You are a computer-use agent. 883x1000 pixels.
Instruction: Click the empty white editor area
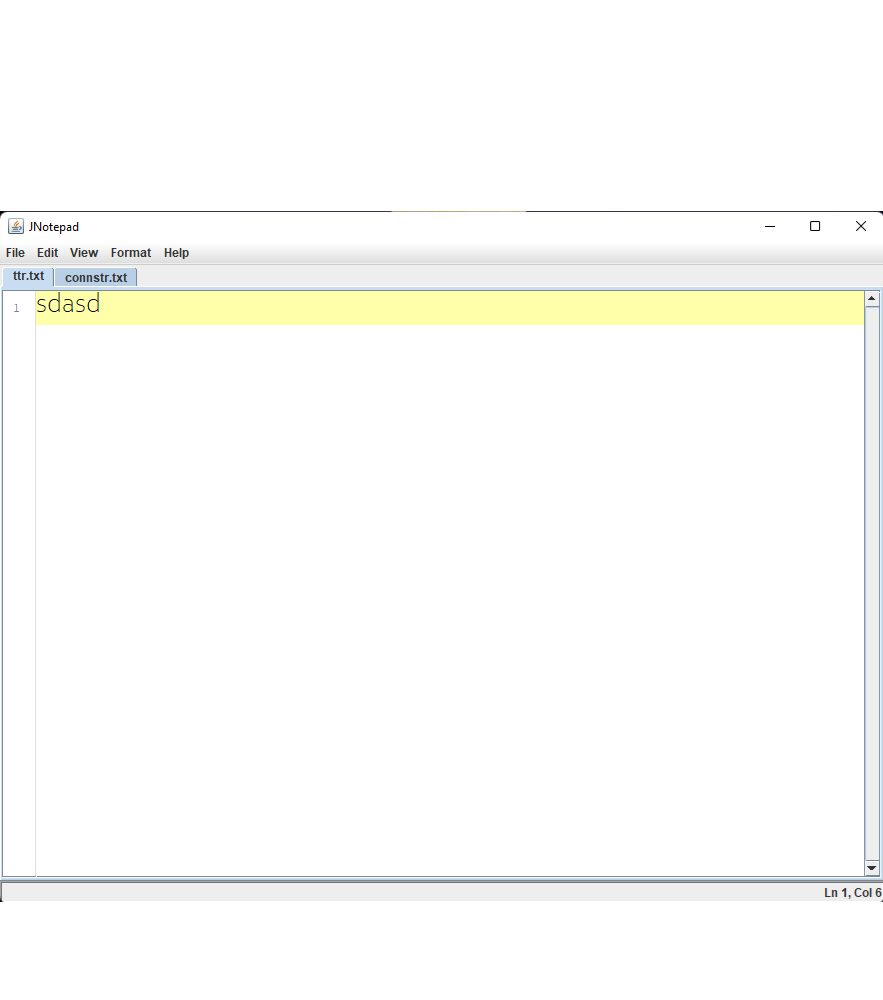[x=450, y=600]
